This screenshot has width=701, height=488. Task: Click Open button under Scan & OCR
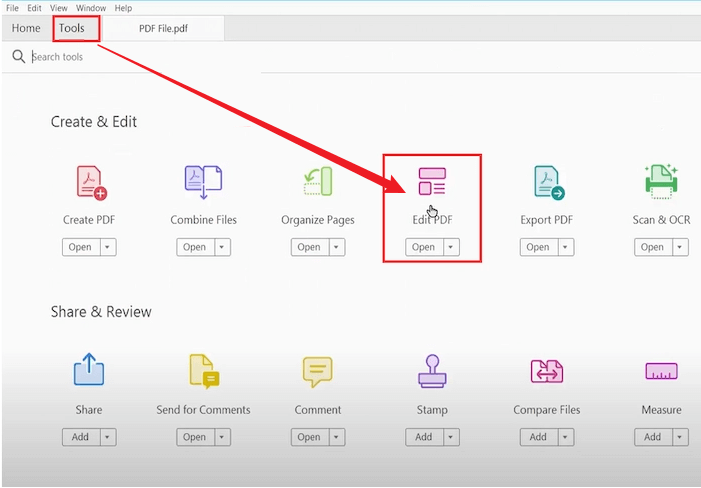653,247
